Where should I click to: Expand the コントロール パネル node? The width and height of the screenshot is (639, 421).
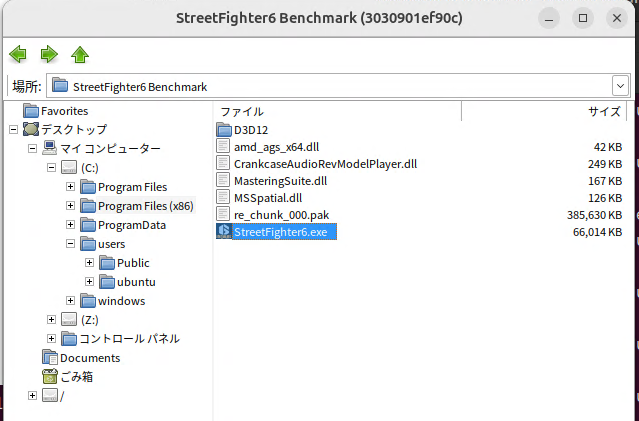tap(52, 338)
